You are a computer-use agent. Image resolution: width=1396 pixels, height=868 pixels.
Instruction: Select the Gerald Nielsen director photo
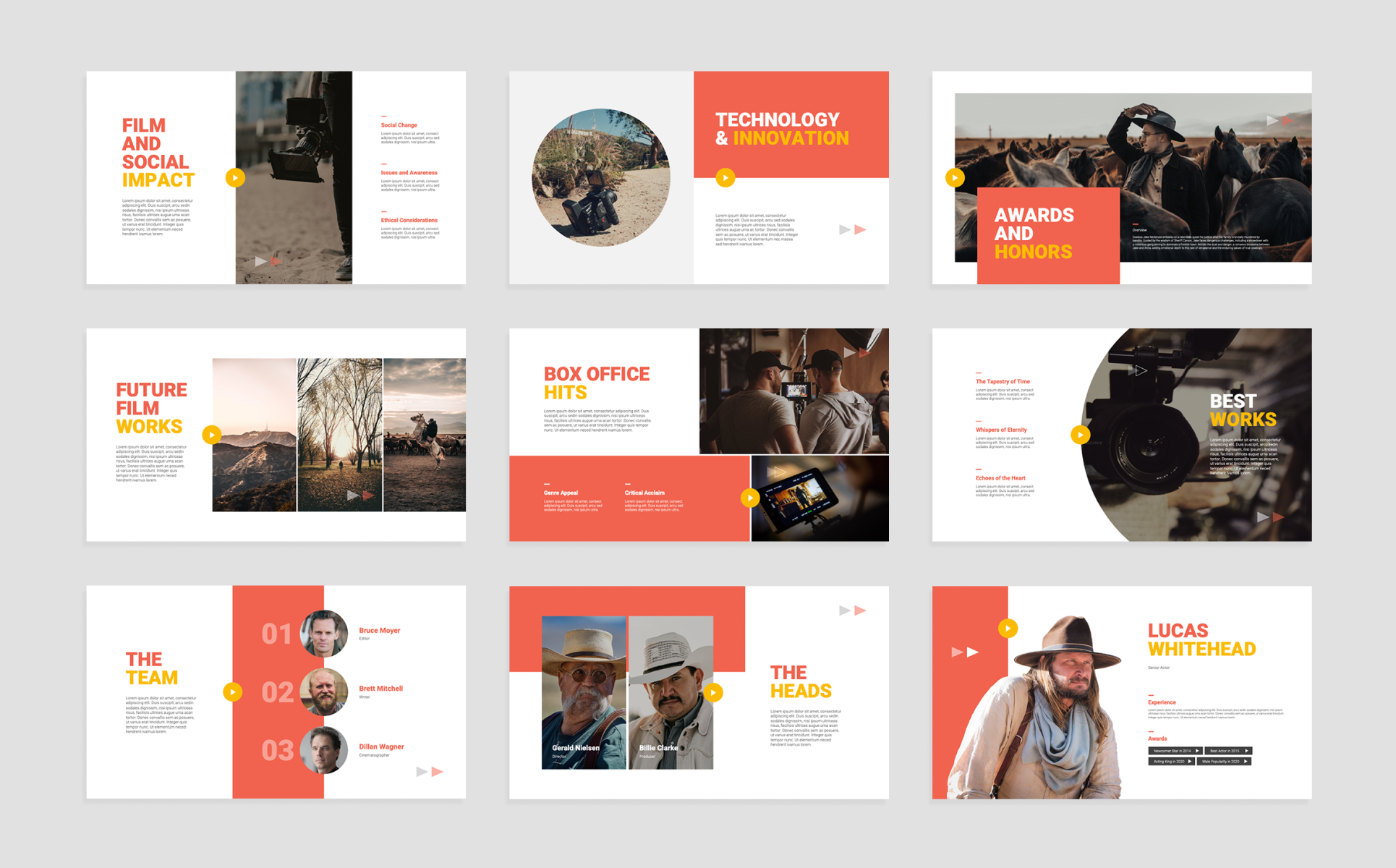pos(584,692)
